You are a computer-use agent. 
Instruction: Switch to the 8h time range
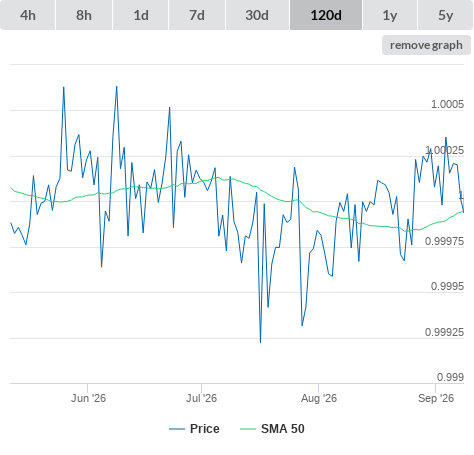pos(84,15)
